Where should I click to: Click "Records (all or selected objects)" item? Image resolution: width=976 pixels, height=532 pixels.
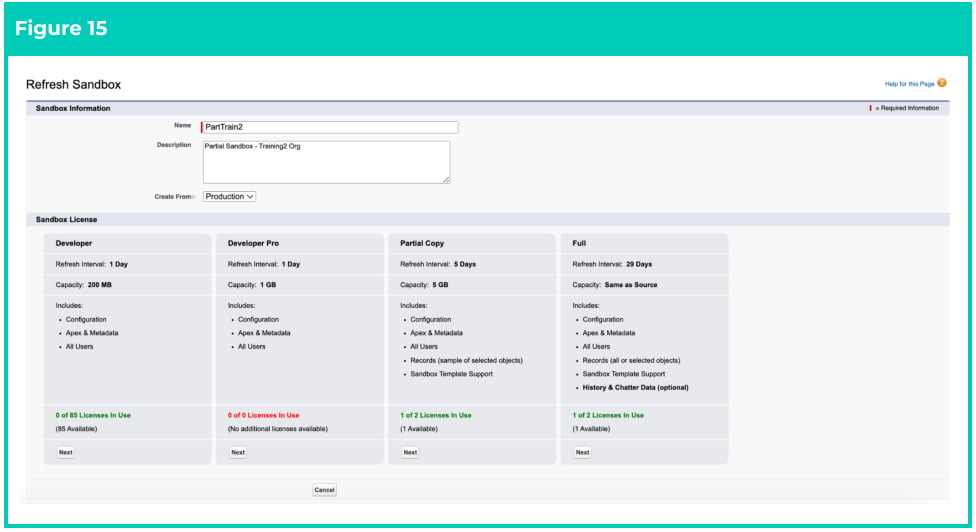tap(631, 360)
